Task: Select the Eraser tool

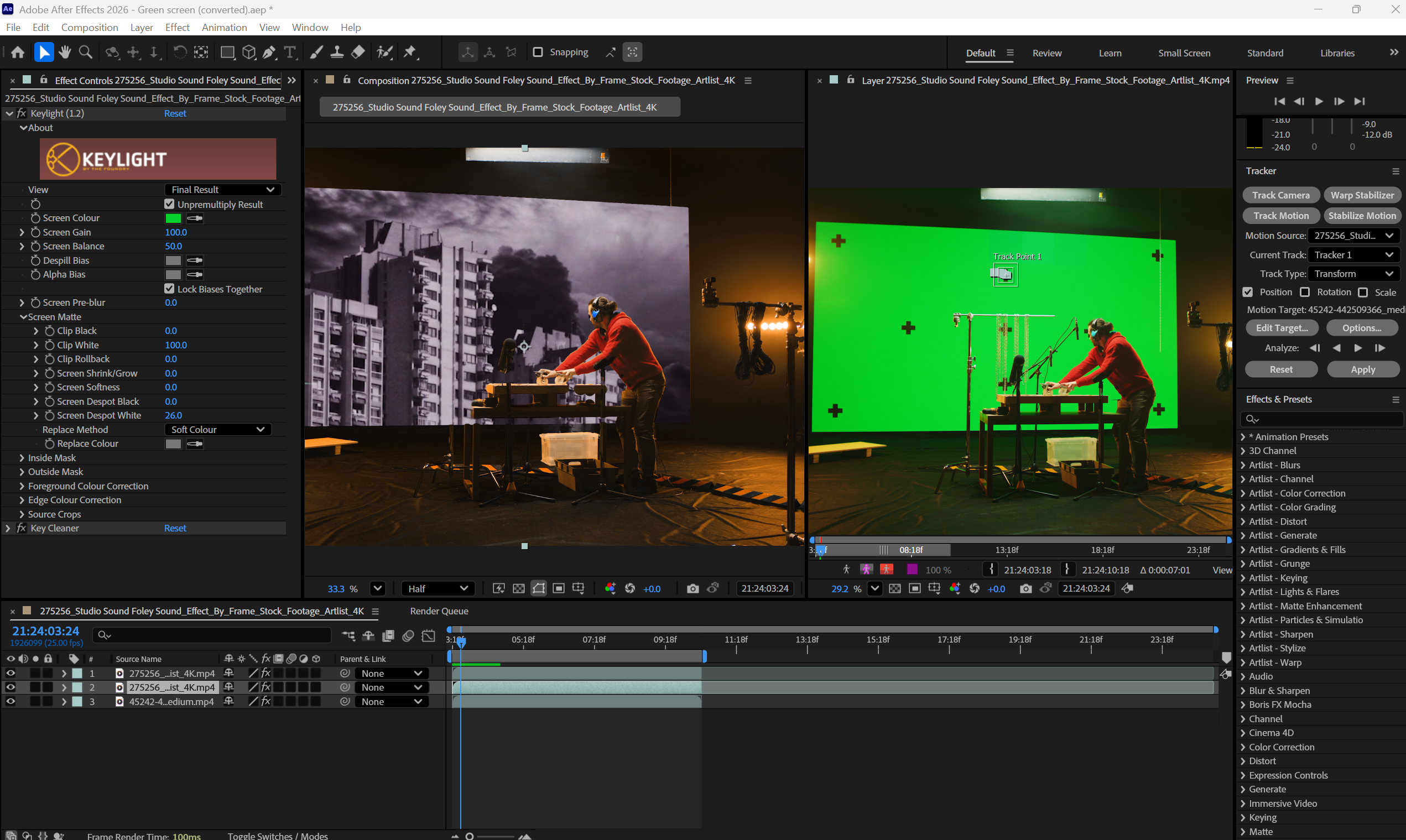Action: [358, 52]
